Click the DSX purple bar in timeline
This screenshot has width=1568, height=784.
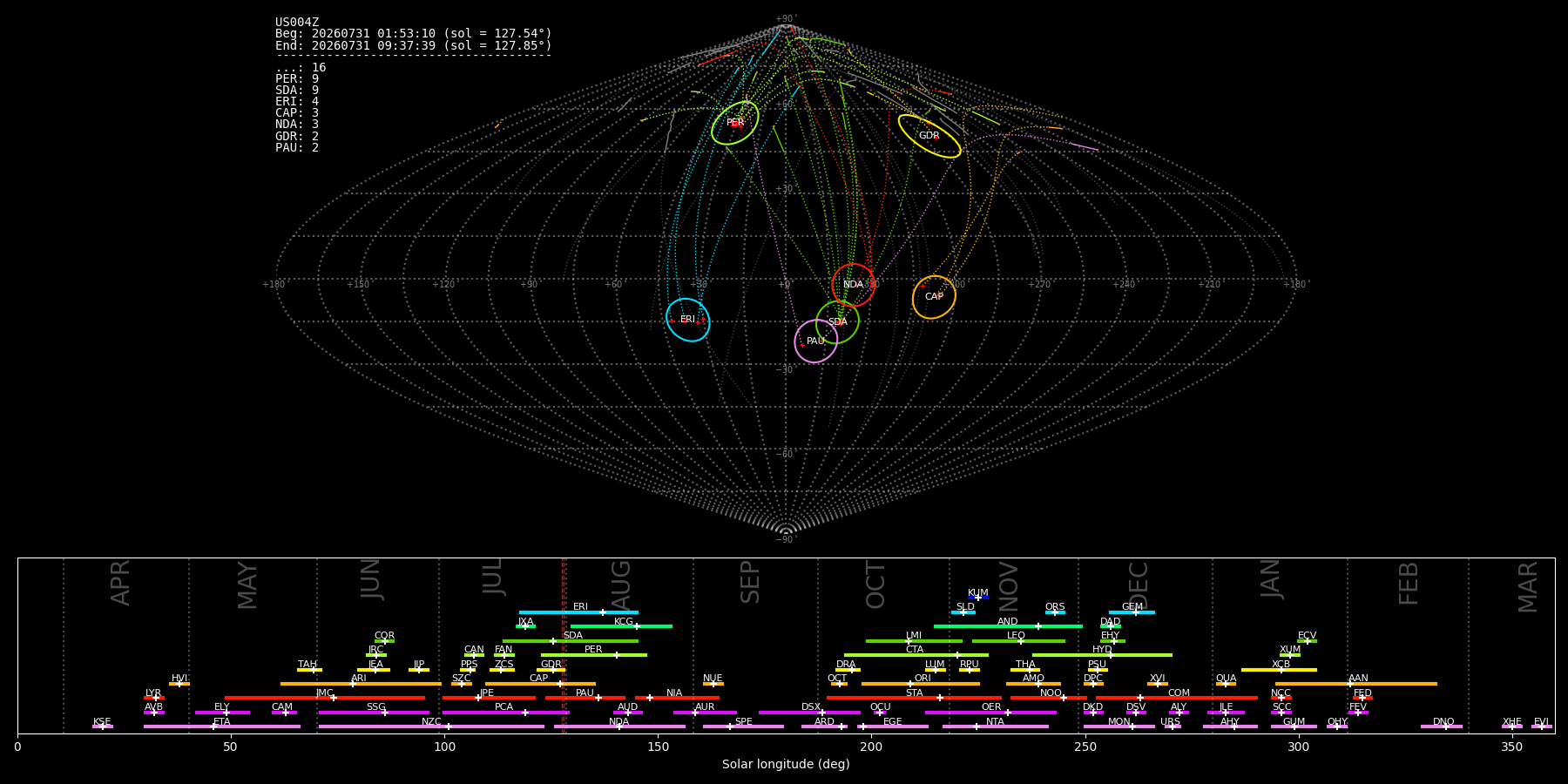pyautogui.click(x=809, y=713)
